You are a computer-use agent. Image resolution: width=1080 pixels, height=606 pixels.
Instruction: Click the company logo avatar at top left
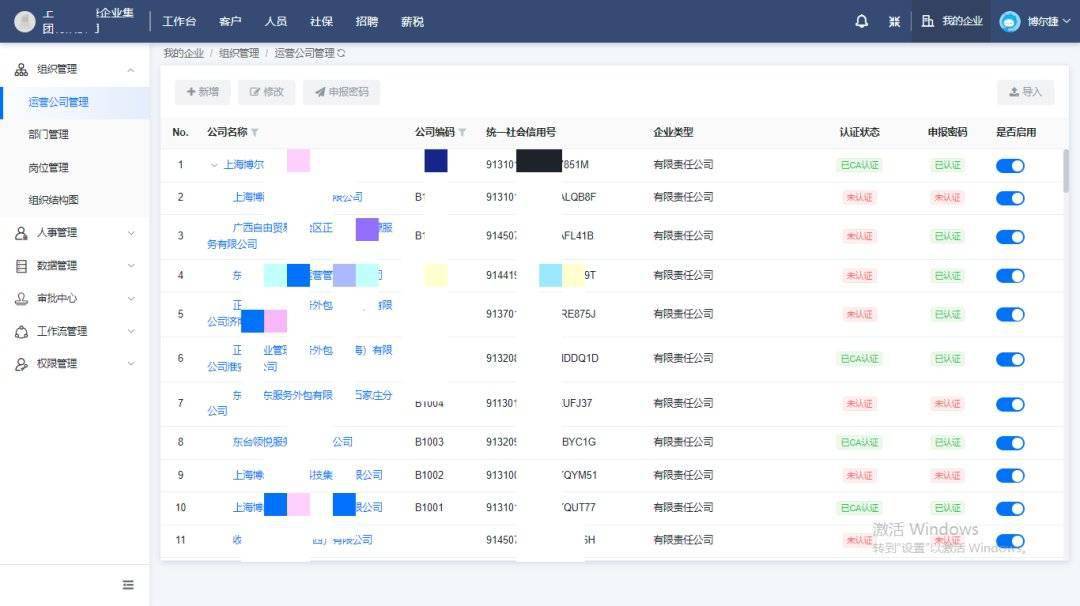[25, 21]
